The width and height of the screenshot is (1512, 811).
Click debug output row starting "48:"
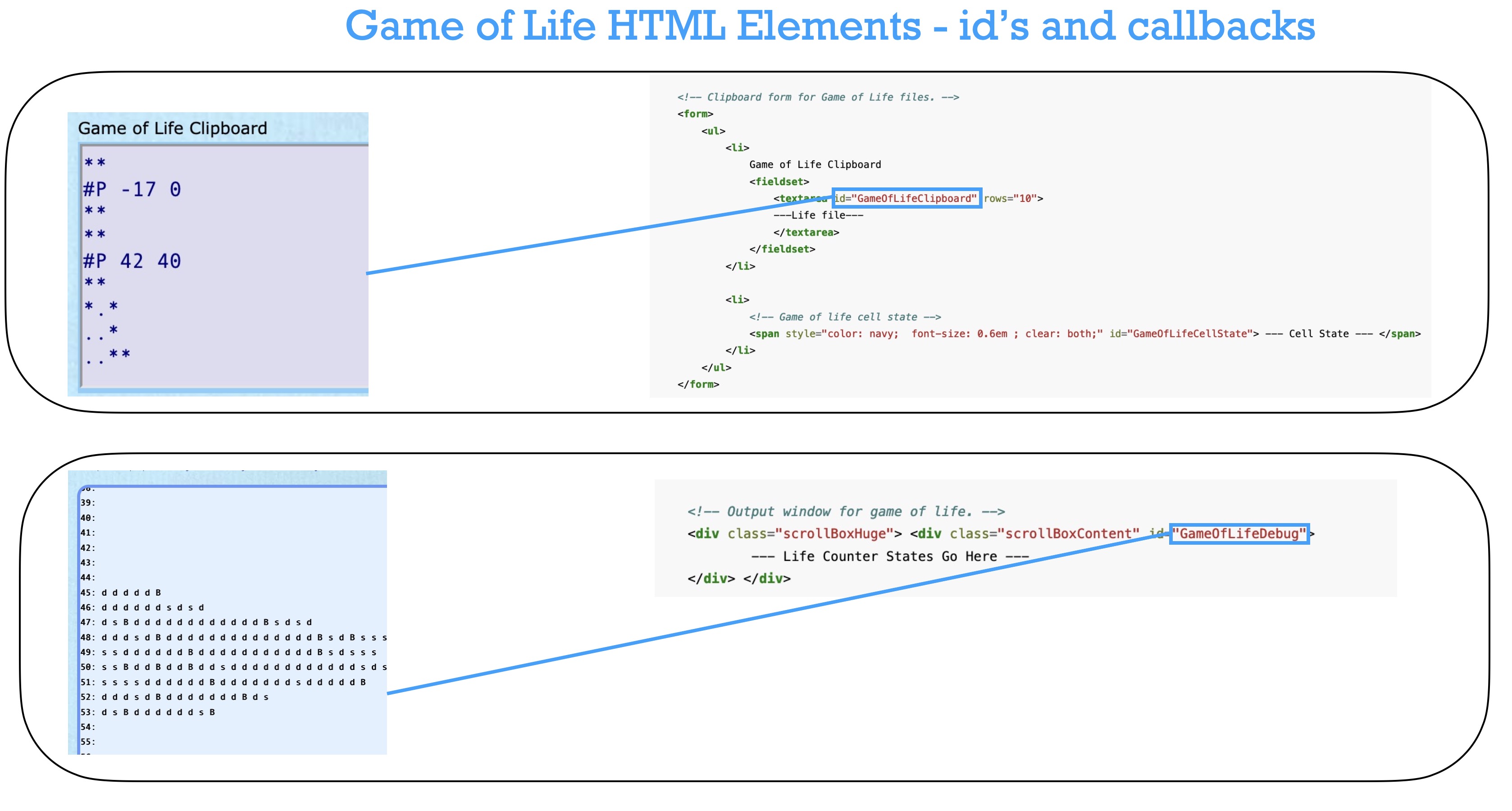pos(234,637)
